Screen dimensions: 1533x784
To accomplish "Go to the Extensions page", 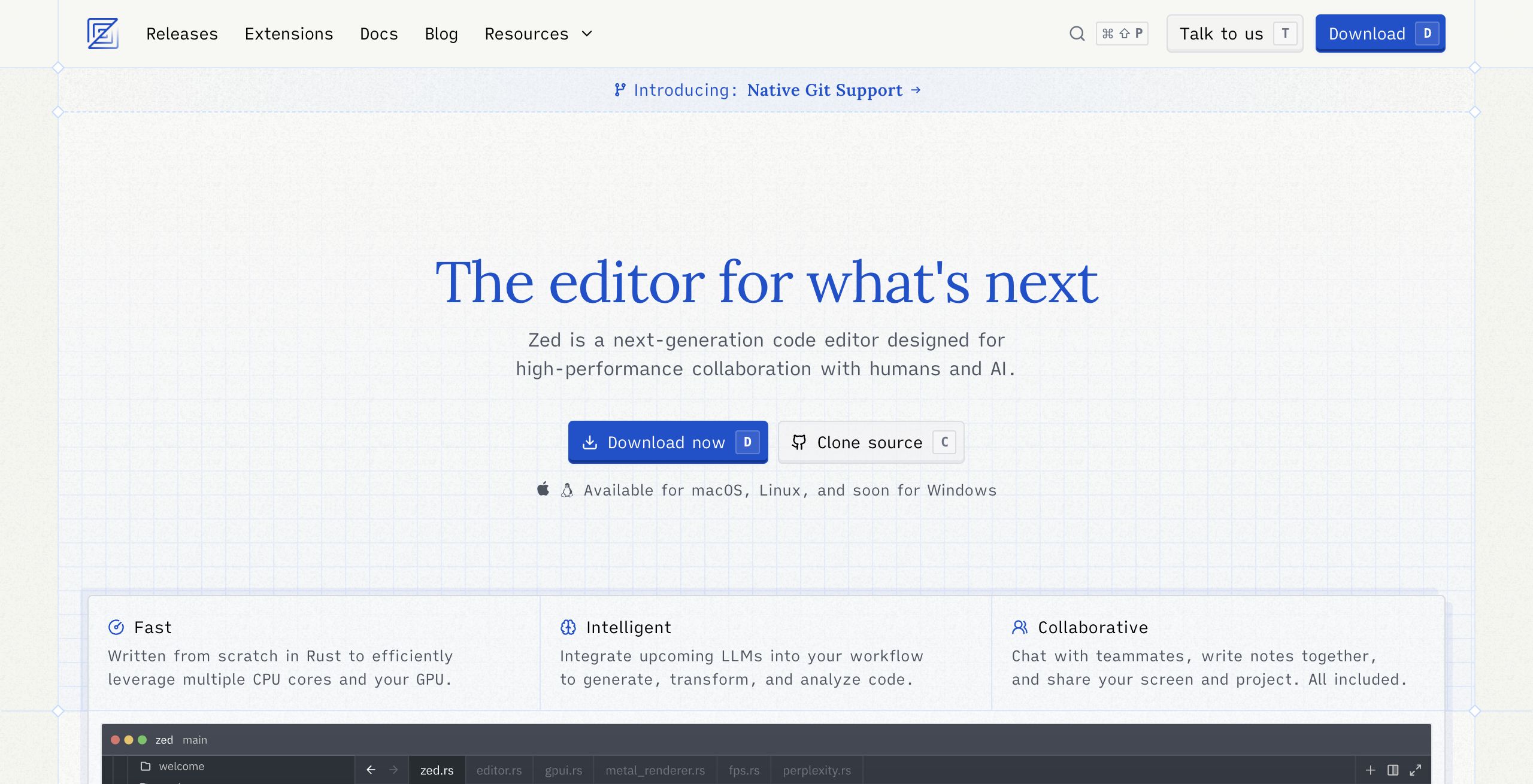I will [289, 34].
